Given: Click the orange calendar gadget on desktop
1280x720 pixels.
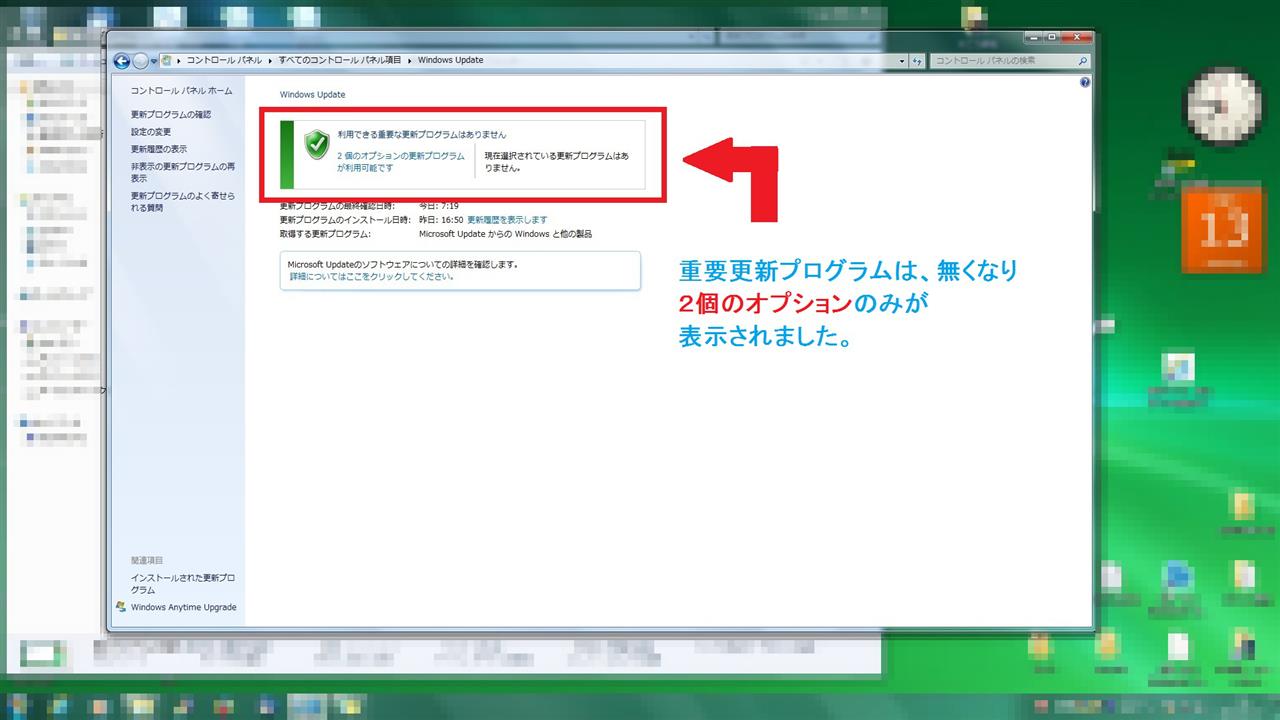Looking at the screenshot, I should [1222, 232].
